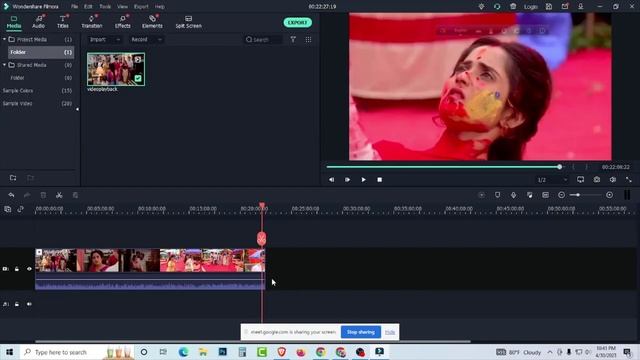
Task: Open the Split Screen tab
Action: (188, 22)
